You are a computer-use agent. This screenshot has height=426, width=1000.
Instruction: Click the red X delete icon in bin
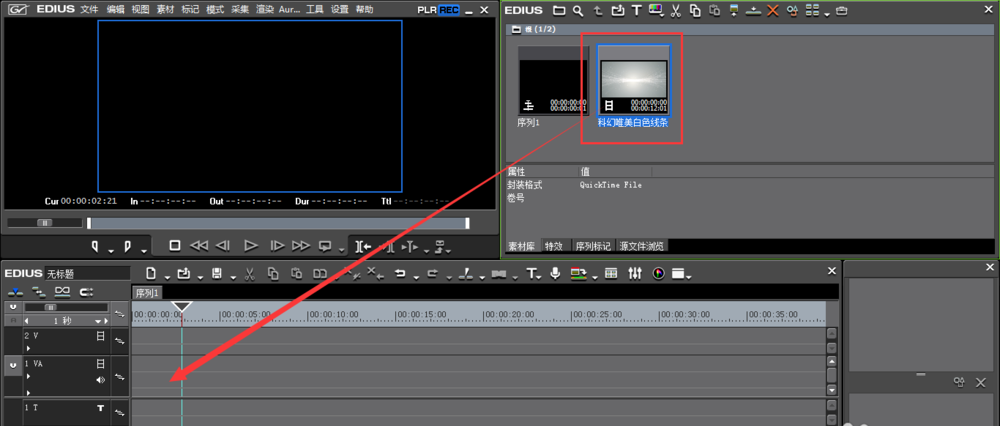click(x=772, y=10)
